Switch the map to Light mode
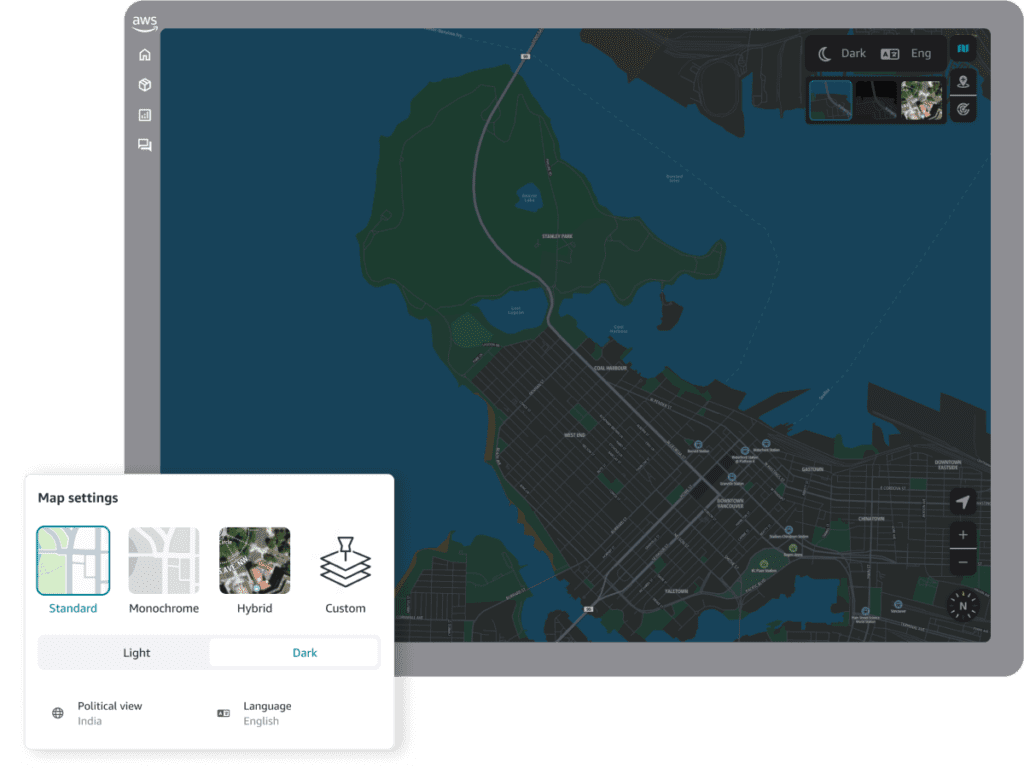The width and height of the screenshot is (1024, 768). point(136,652)
